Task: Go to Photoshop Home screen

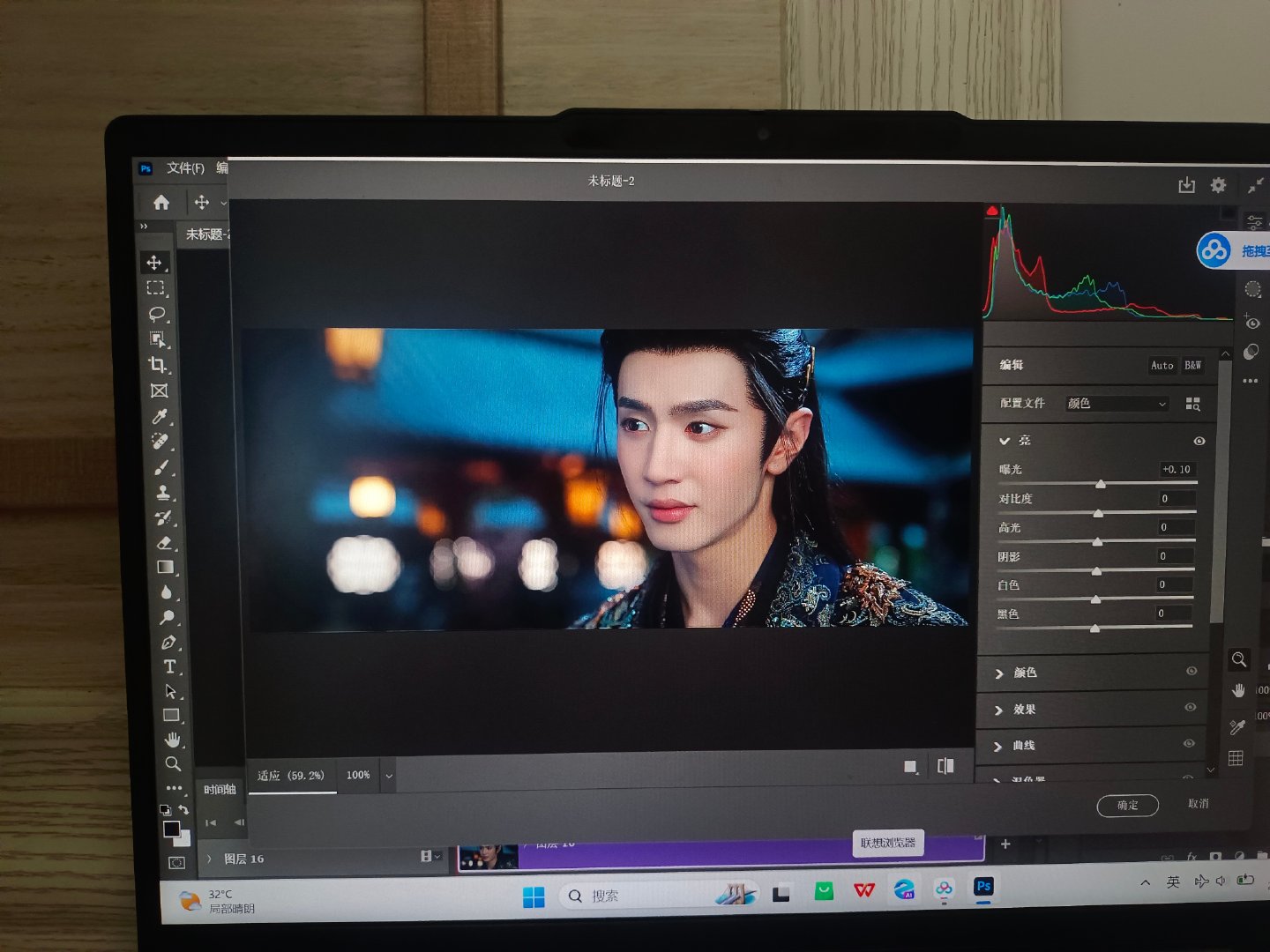Action: point(161,203)
